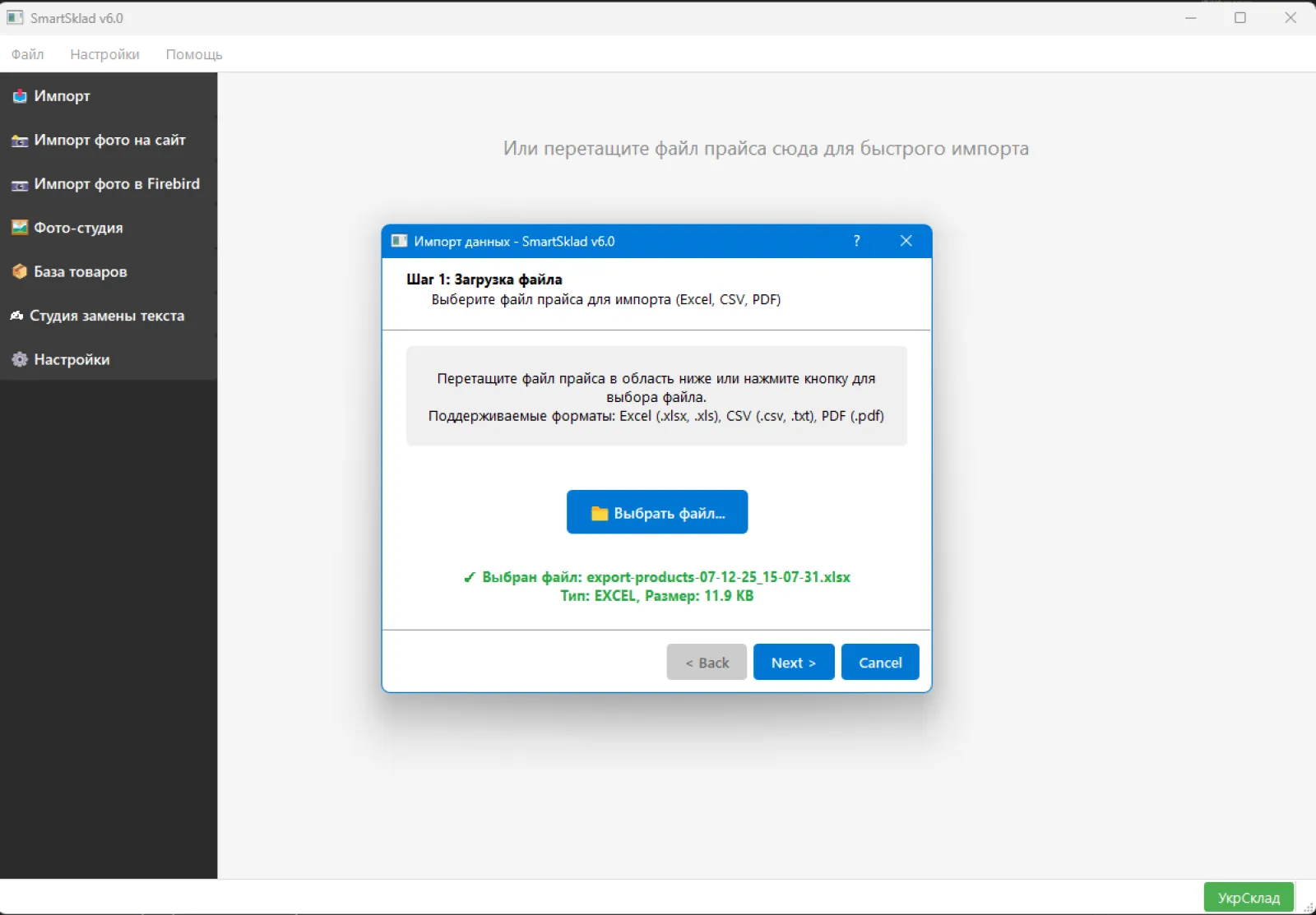
Task: Open Студия замены текста section
Action: [109, 316]
